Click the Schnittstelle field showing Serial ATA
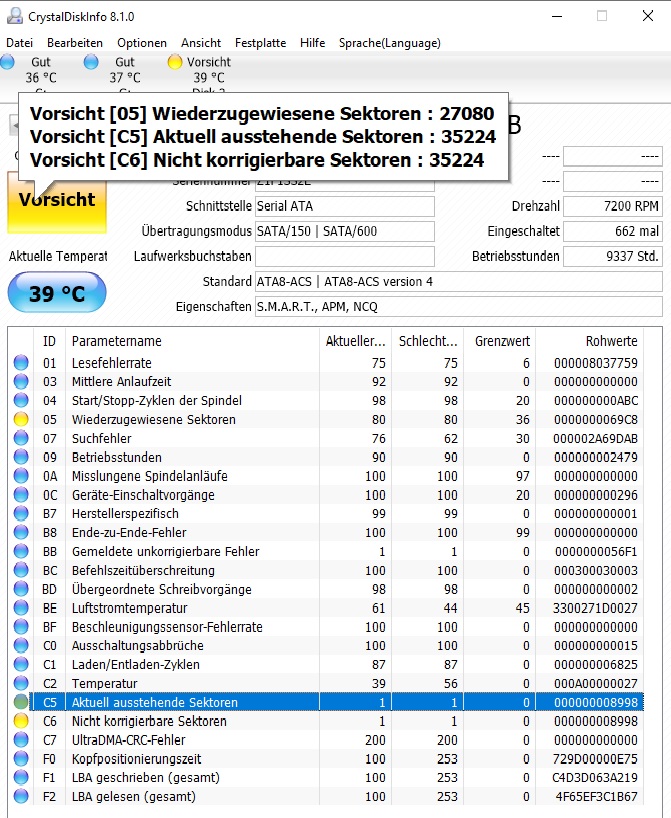This screenshot has width=671, height=818. pos(345,206)
